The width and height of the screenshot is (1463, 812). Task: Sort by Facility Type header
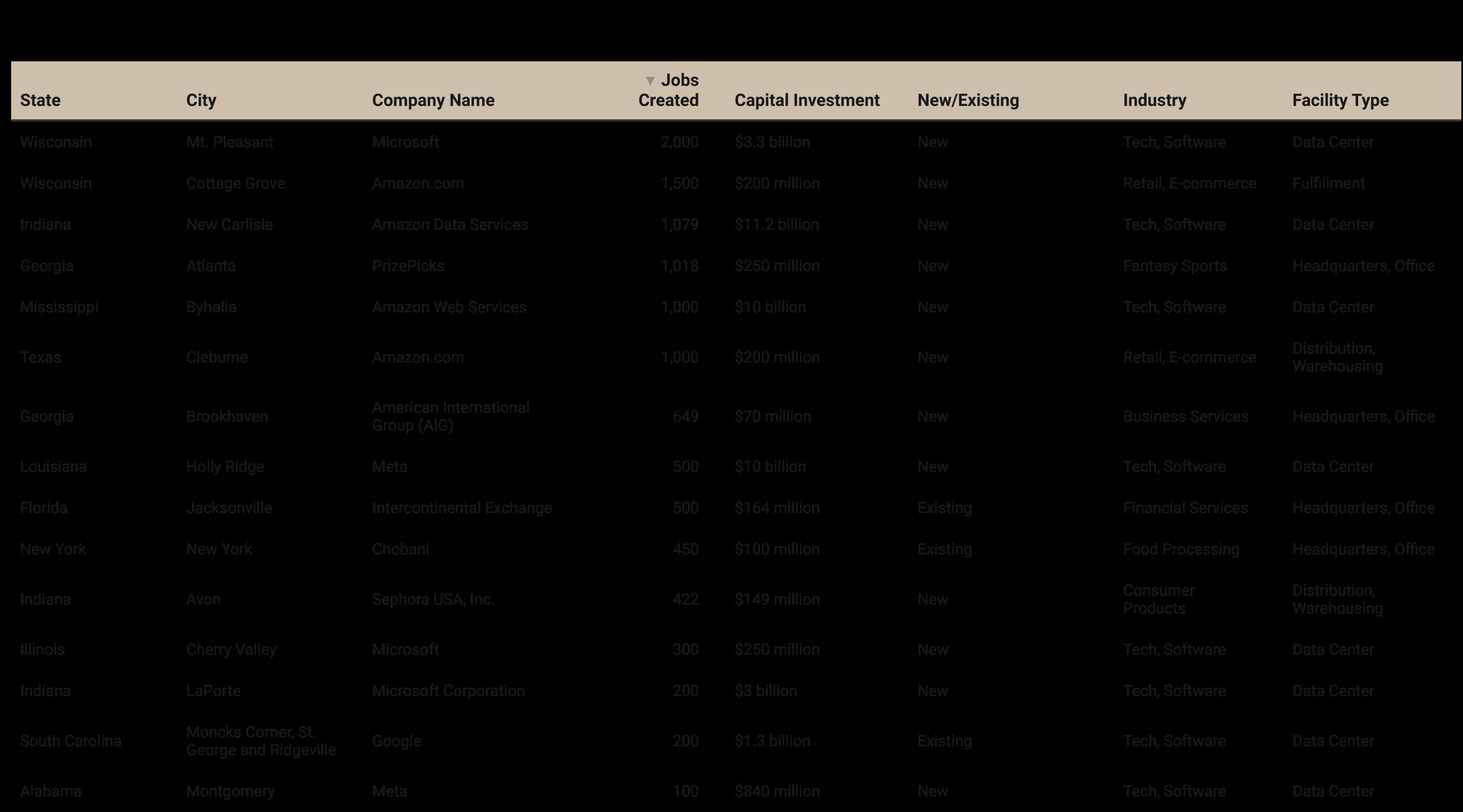point(1340,100)
